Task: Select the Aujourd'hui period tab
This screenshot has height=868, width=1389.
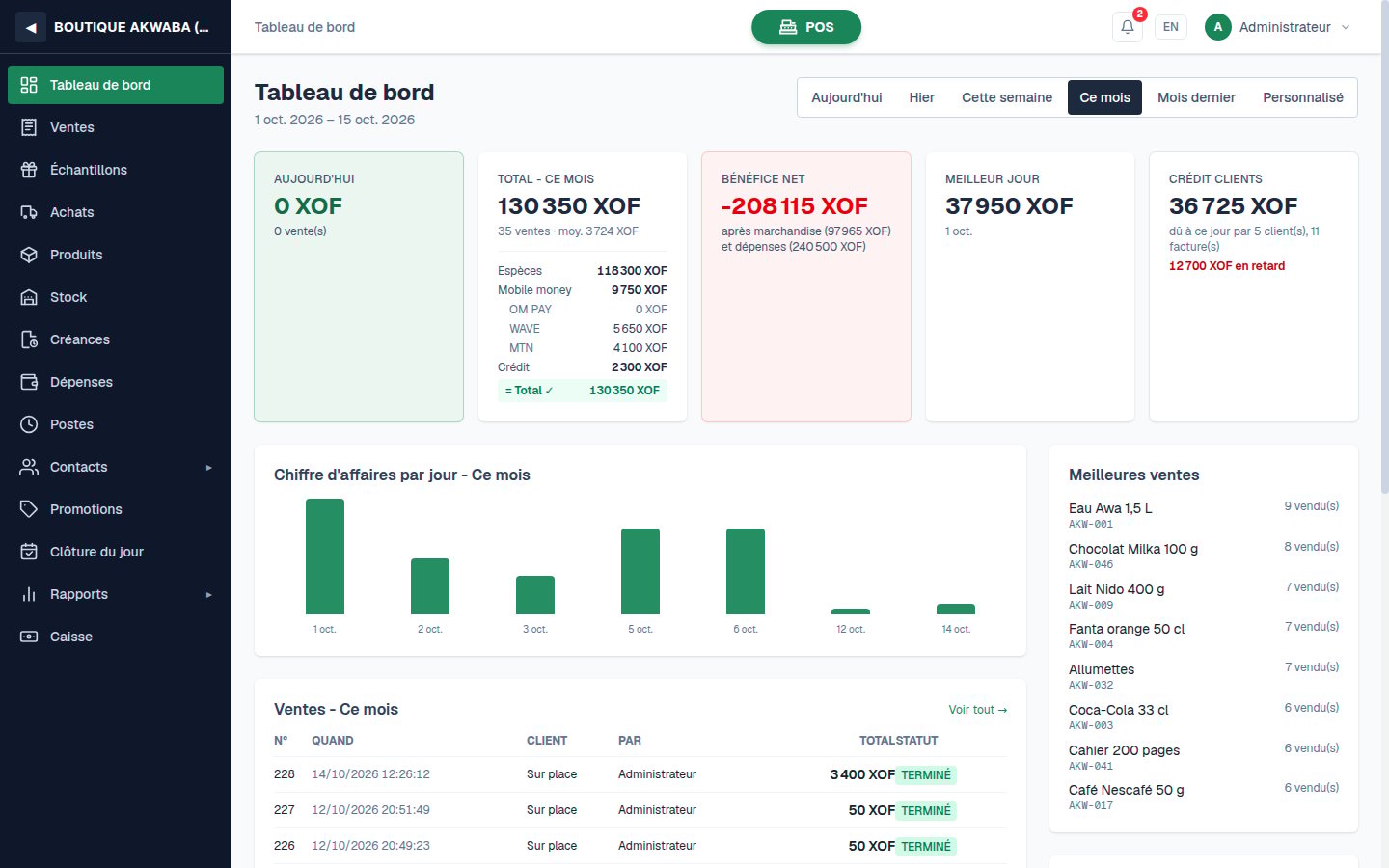Action: [847, 97]
